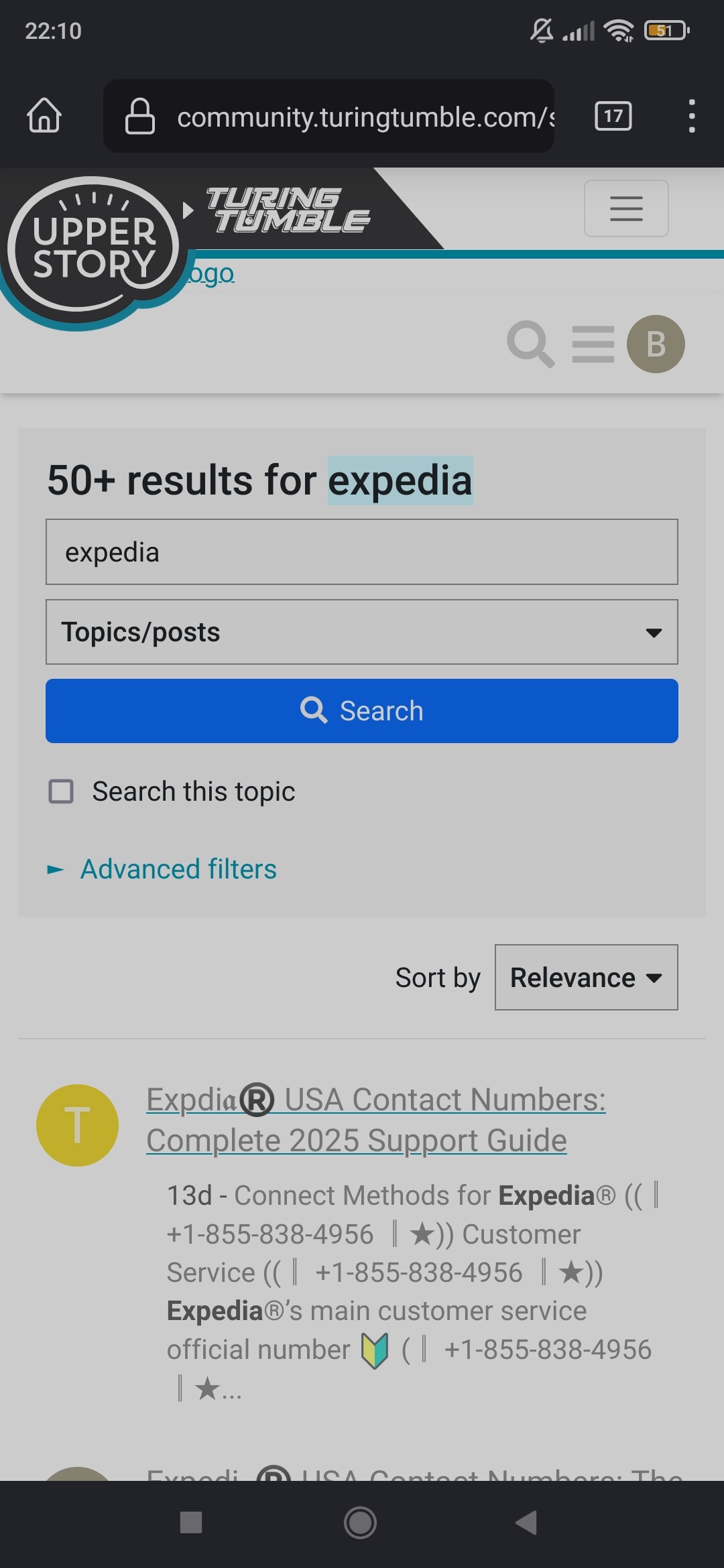Click the Turing Tumble logo

click(x=288, y=210)
